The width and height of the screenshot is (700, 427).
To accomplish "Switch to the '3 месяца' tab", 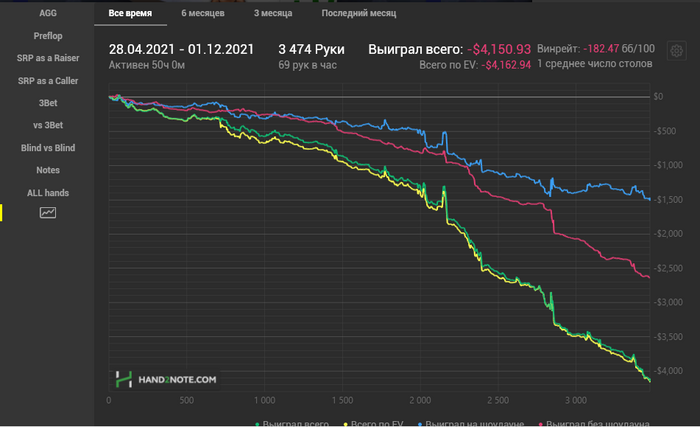I will (273, 13).
